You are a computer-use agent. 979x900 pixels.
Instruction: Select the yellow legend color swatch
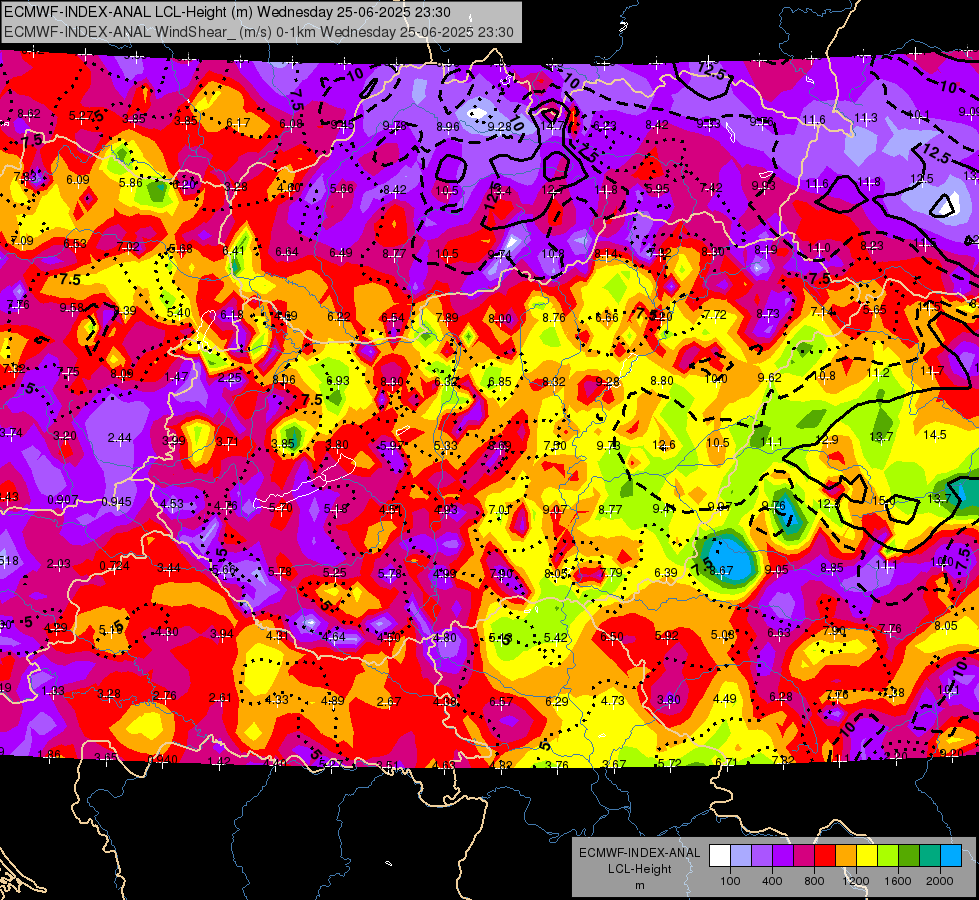click(867, 856)
